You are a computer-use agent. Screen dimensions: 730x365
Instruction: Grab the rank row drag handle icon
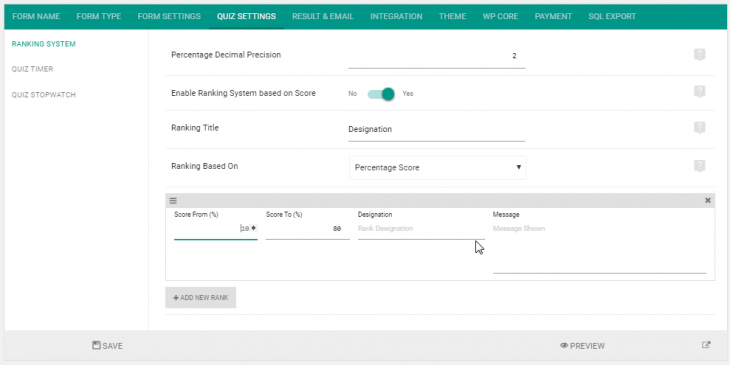click(x=173, y=201)
